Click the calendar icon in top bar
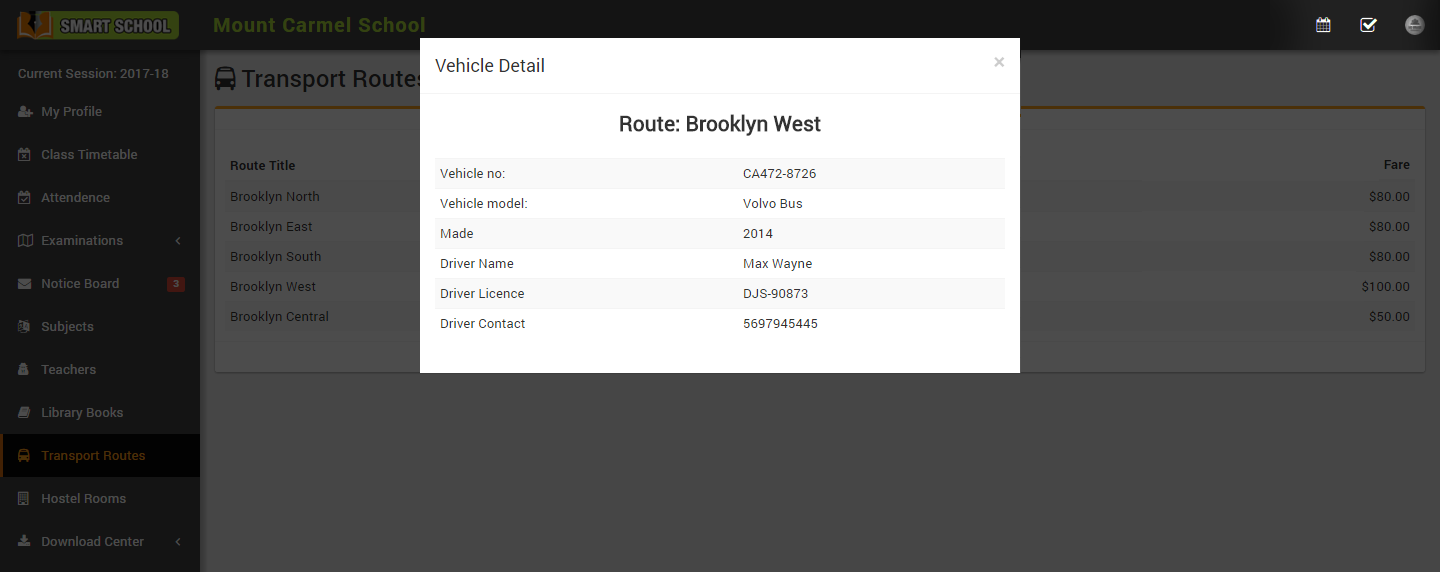 click(x=1323, y=25)
